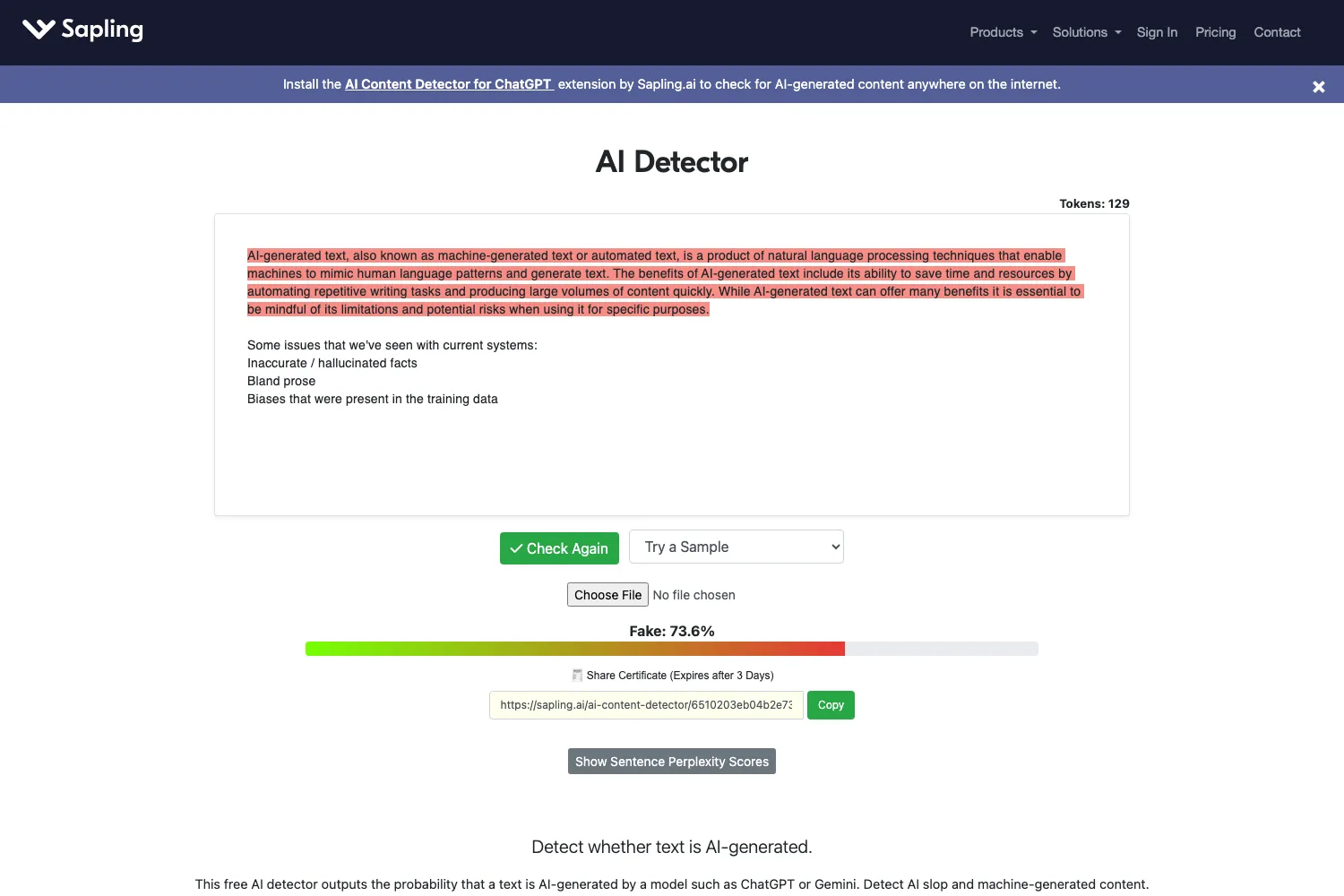Click the checkmark icon on Check Again
This screenshot has width=1344, height=896.
(516, 548)
